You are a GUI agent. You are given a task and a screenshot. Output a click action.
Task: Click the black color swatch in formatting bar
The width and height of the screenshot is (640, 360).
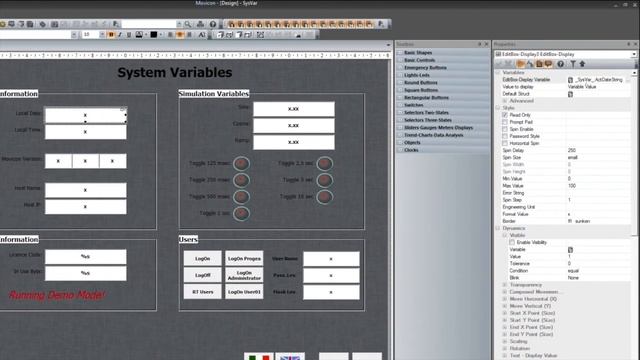coord(153,35)
